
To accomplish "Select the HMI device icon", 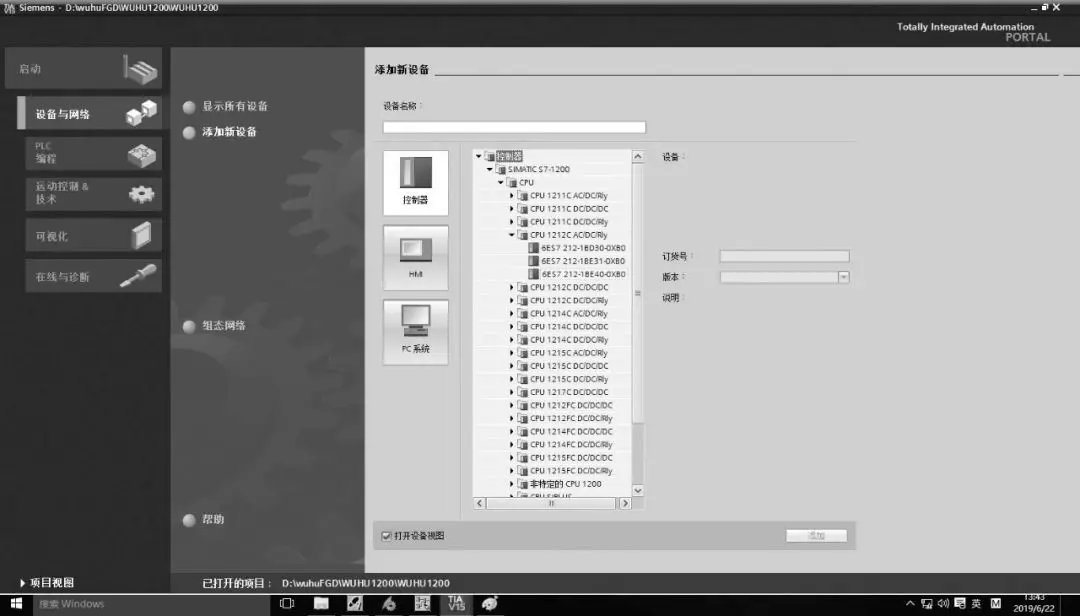I will [x=415, y=256].
